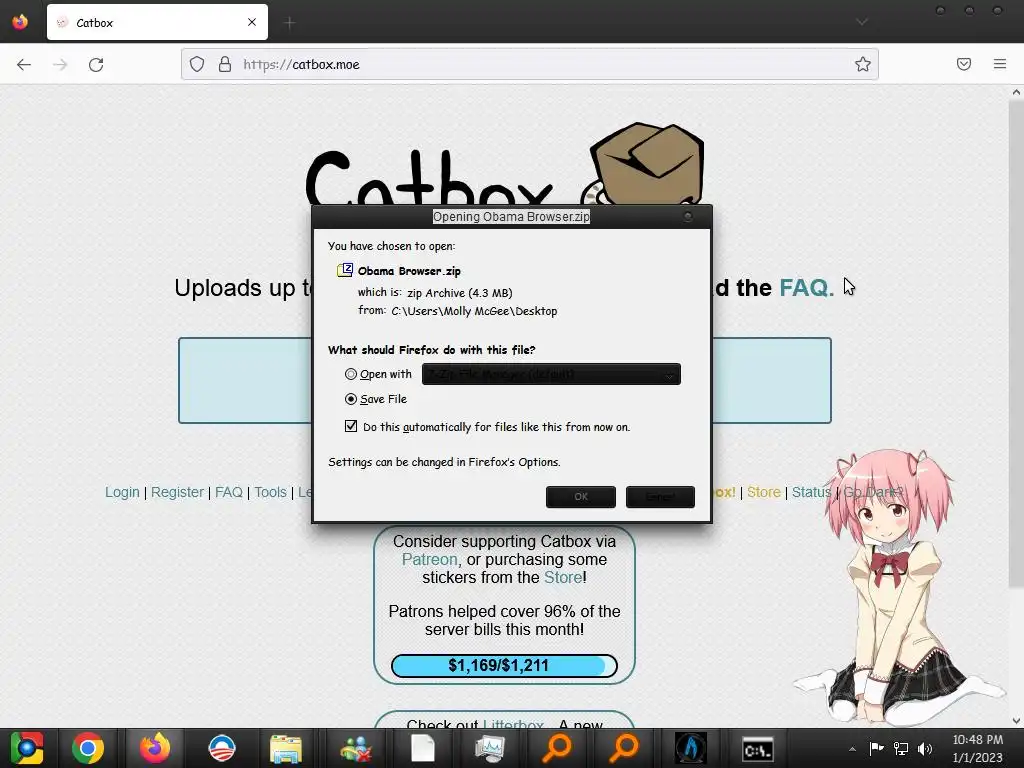This screenshot has height=768, width=1024.
Task: Click the zip archive icon beside Obama Browser.zip
Action: (x=345, y=270)
